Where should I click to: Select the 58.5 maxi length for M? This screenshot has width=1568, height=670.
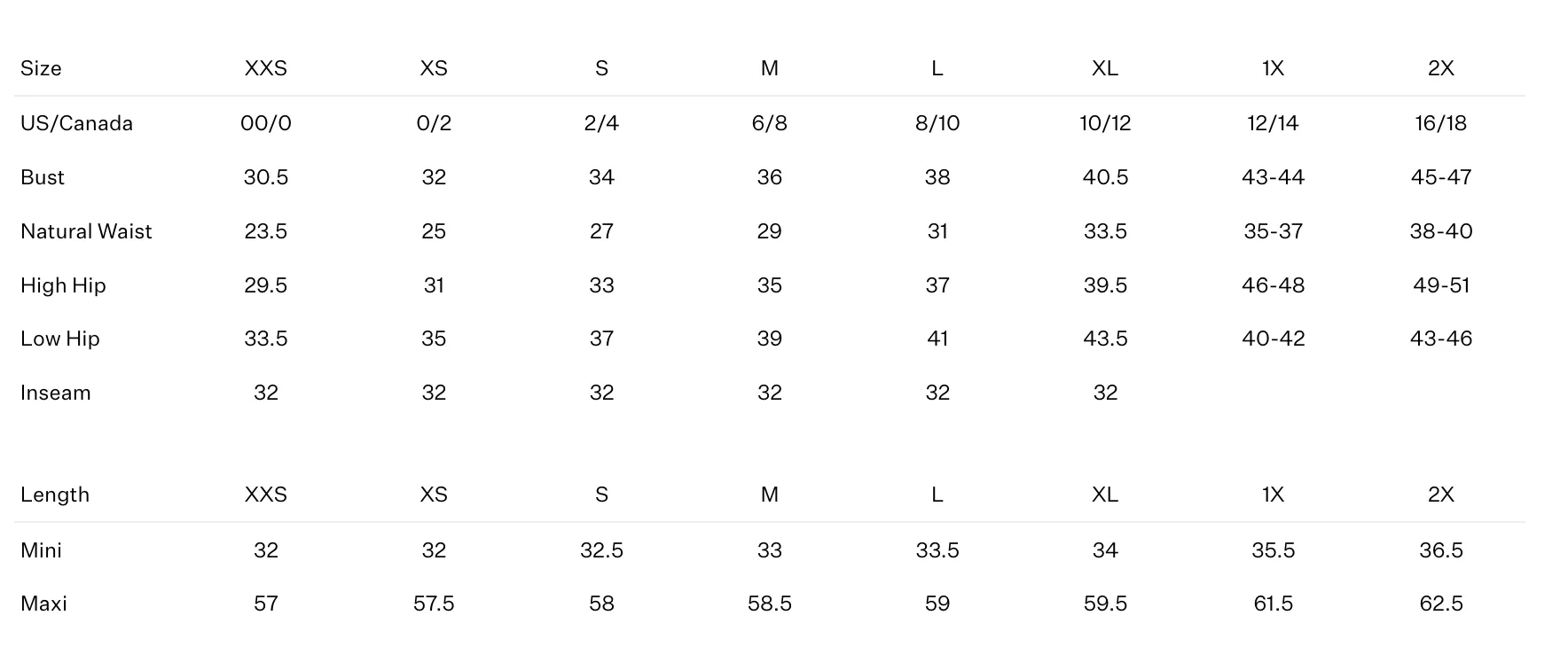pos(770,604)
